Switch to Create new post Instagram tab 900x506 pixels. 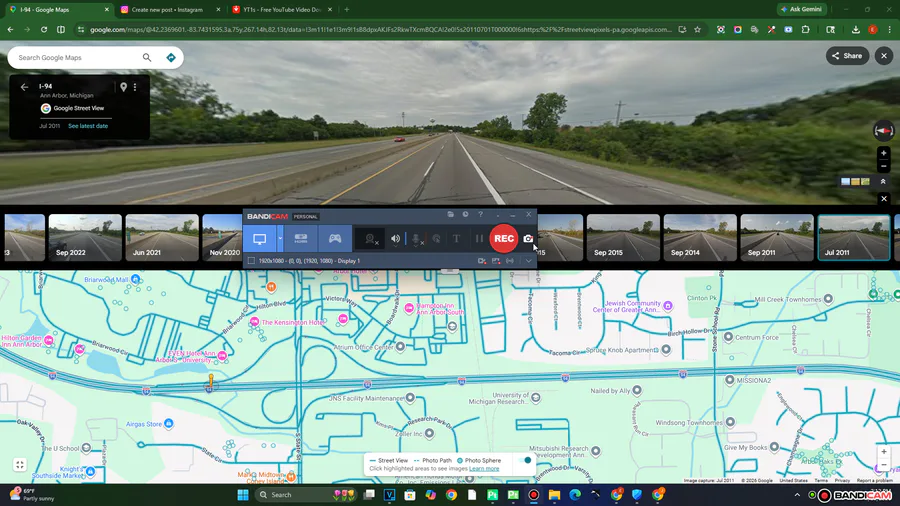[x=171, y=10]
